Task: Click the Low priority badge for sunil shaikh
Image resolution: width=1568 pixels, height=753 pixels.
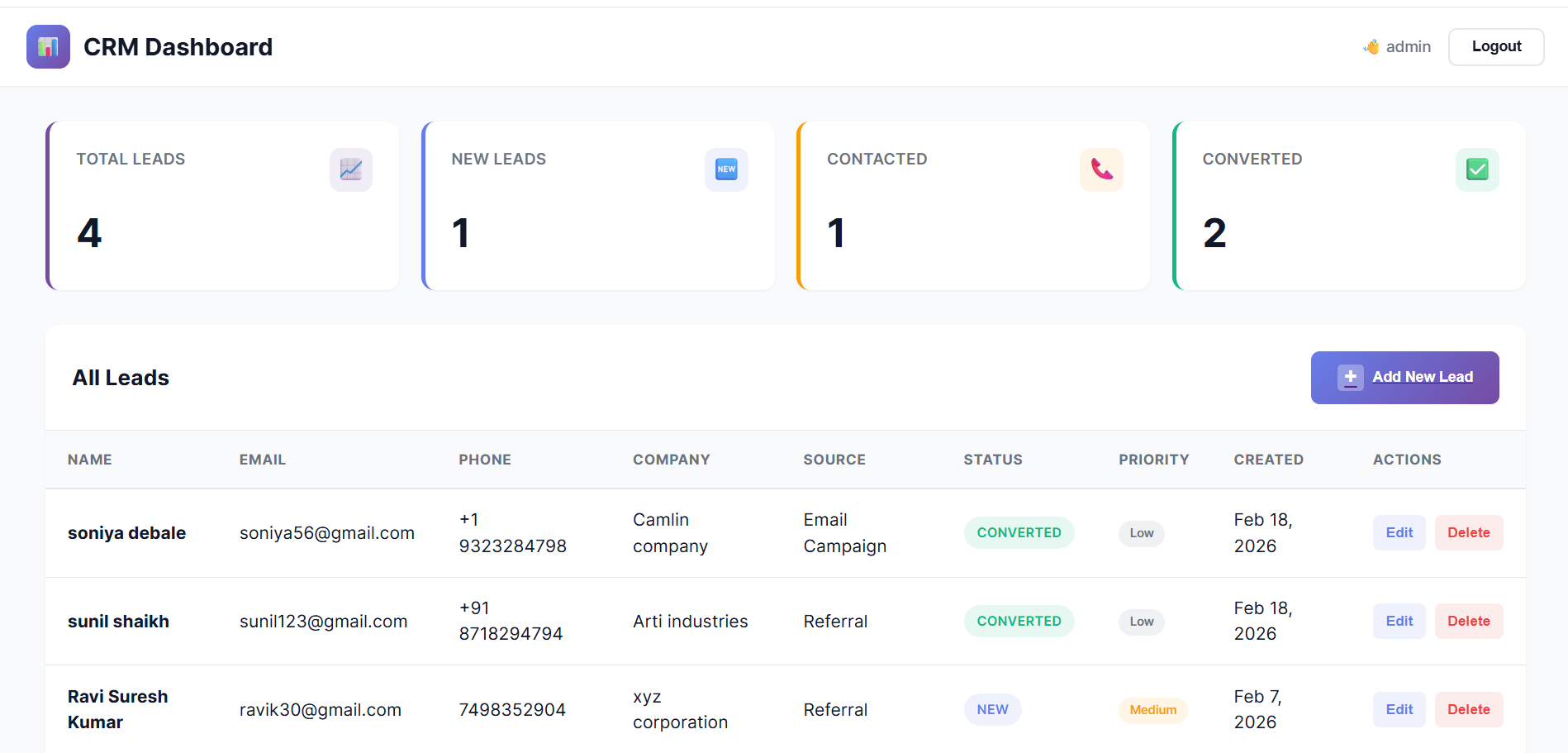Action: pos(1141,622)
